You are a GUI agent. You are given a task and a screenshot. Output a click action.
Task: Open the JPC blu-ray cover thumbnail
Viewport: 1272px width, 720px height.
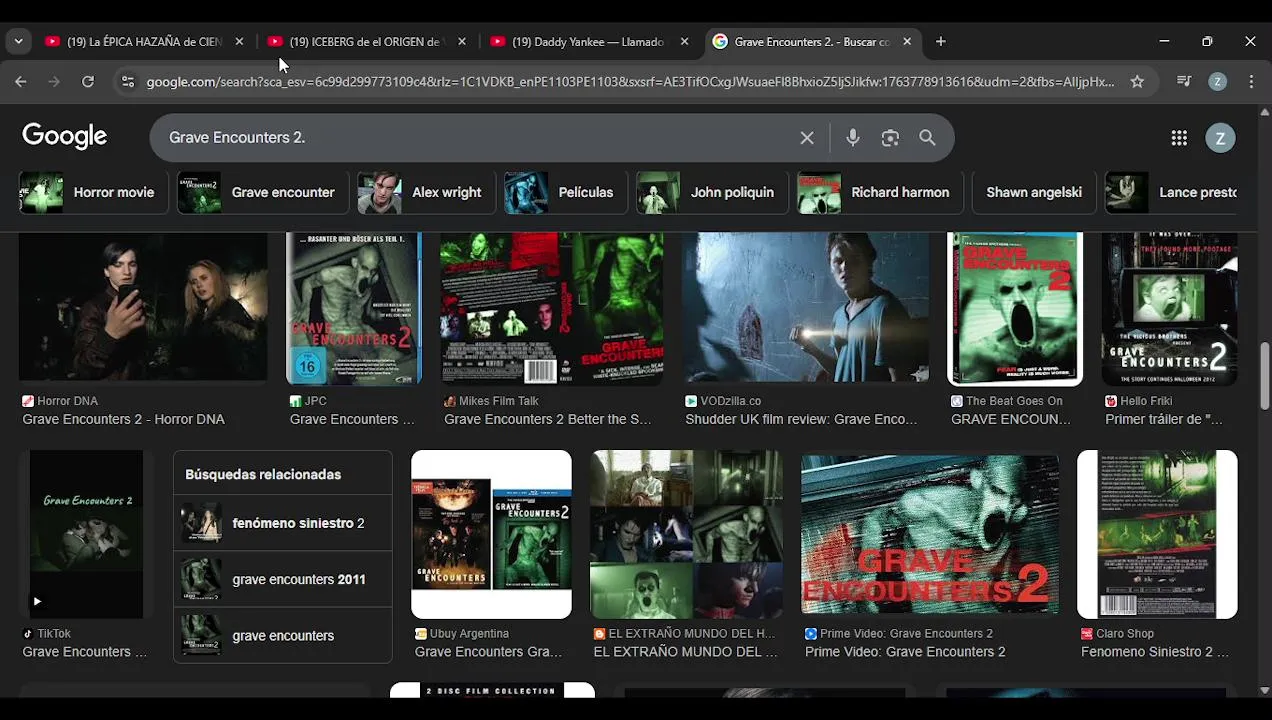click(354, 308)
